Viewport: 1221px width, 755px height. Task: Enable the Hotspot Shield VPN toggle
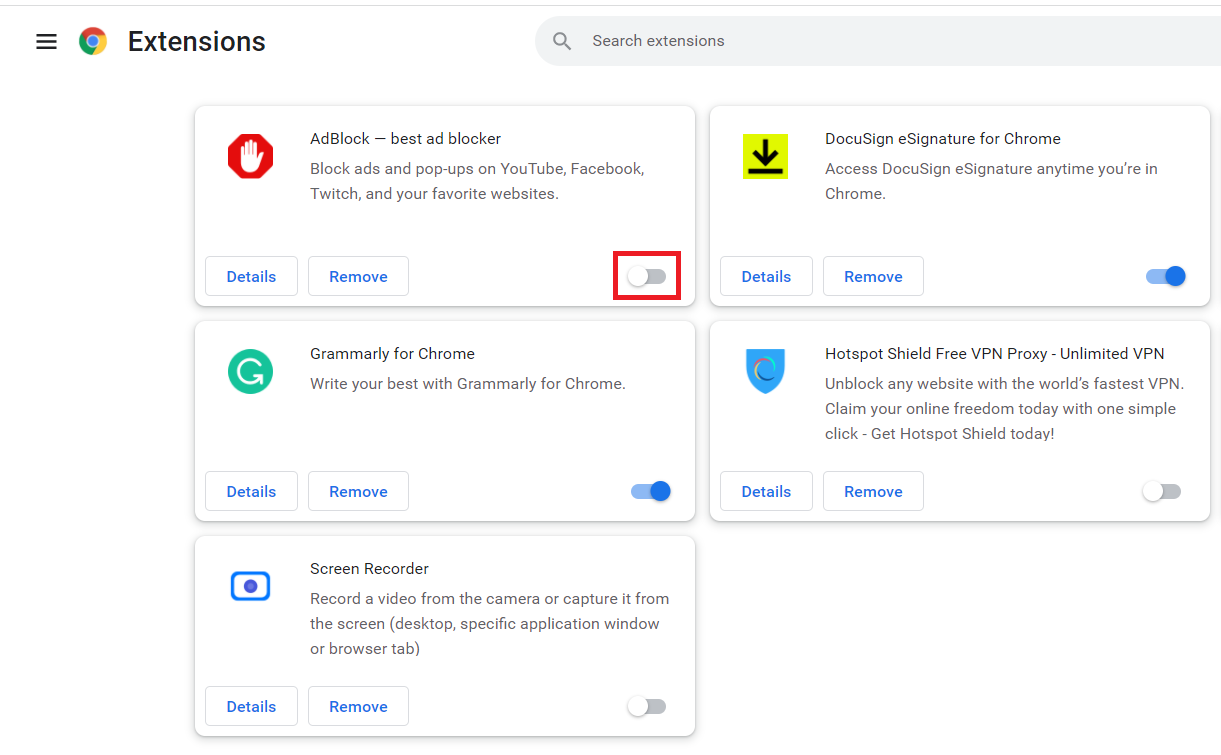point(1162,491)
